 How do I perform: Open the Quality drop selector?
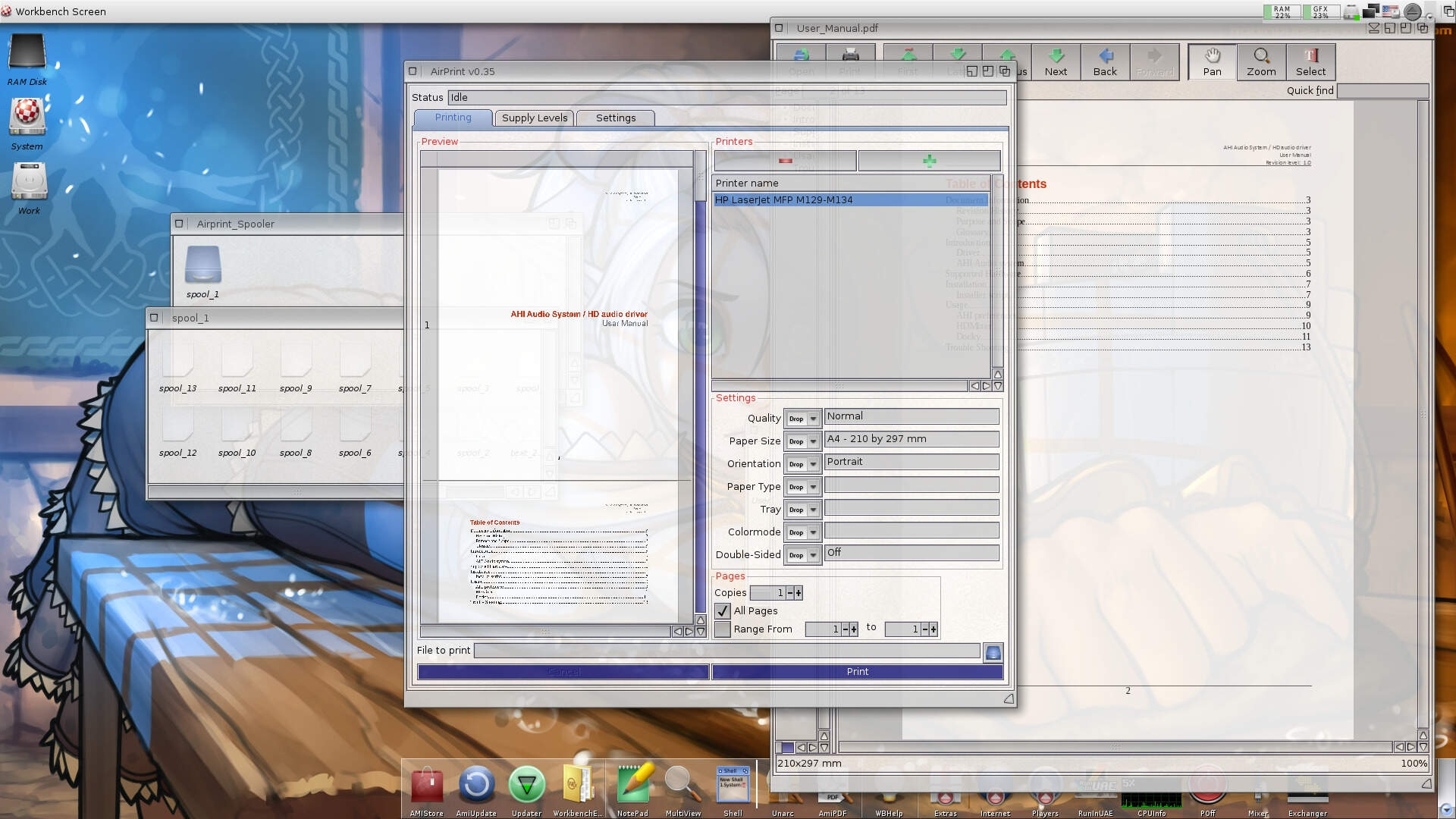click(802, 419)
